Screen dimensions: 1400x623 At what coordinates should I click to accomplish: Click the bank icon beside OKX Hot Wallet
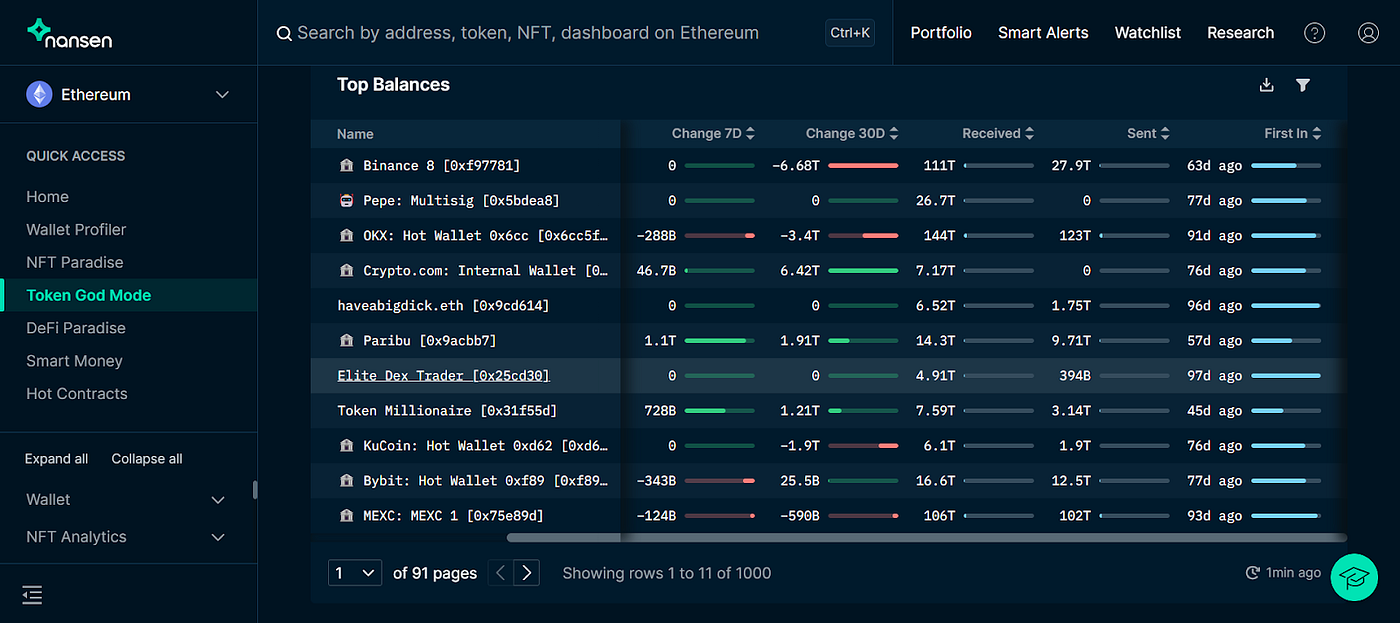click(x=346, y=235)
